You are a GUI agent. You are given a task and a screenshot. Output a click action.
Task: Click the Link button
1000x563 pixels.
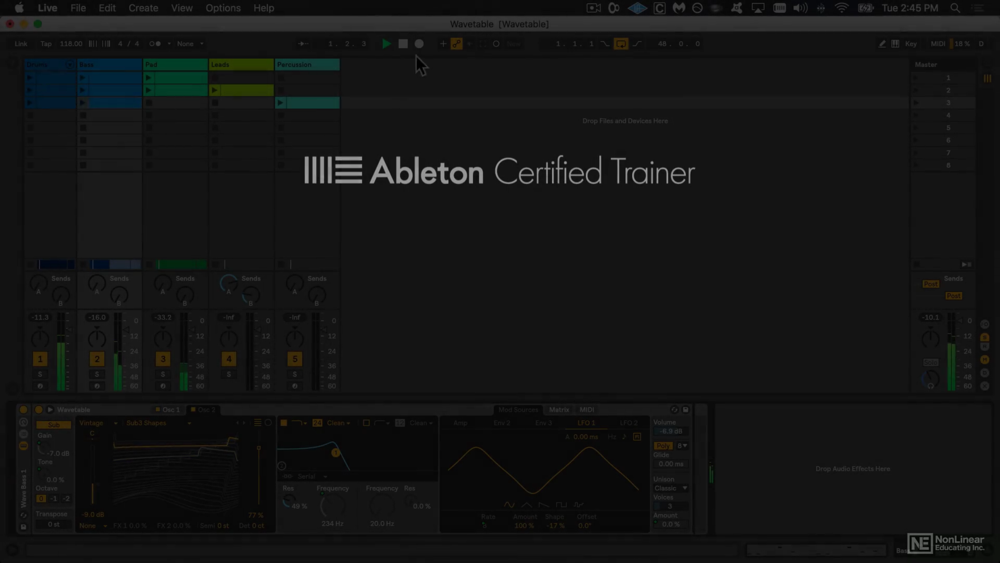pyautogui.click(x=21, y=44)
